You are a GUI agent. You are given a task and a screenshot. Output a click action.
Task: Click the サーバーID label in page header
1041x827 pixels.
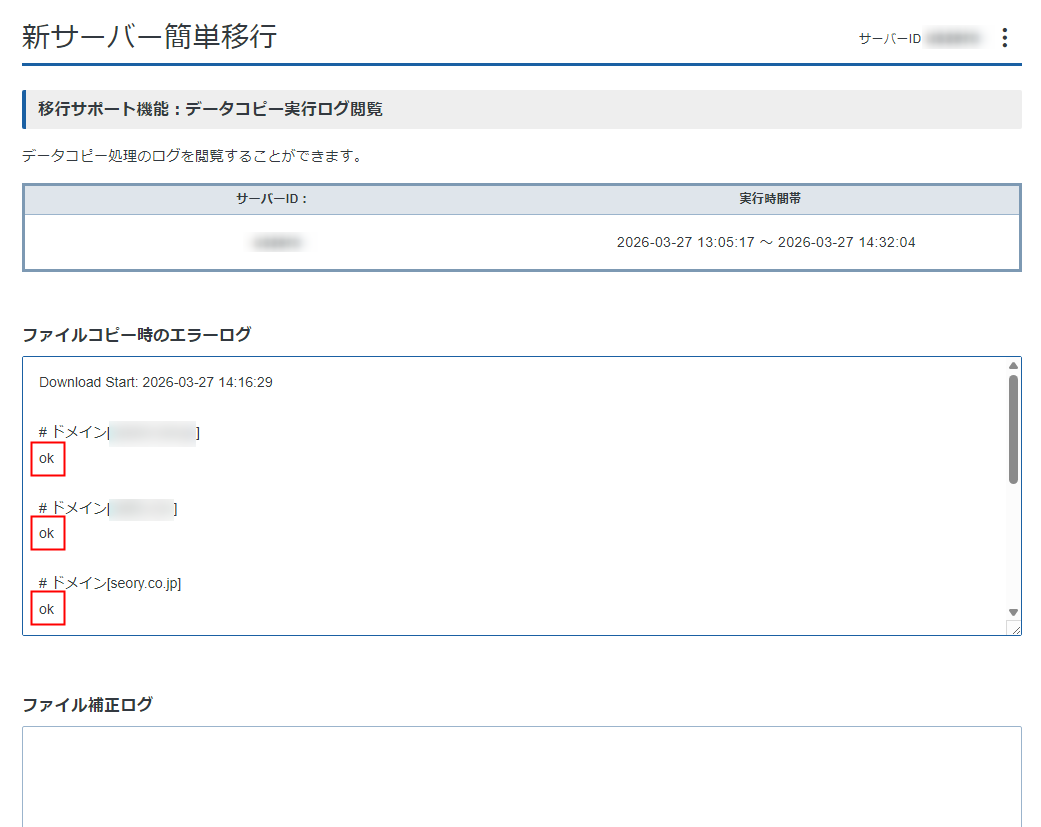click(889, 39)
